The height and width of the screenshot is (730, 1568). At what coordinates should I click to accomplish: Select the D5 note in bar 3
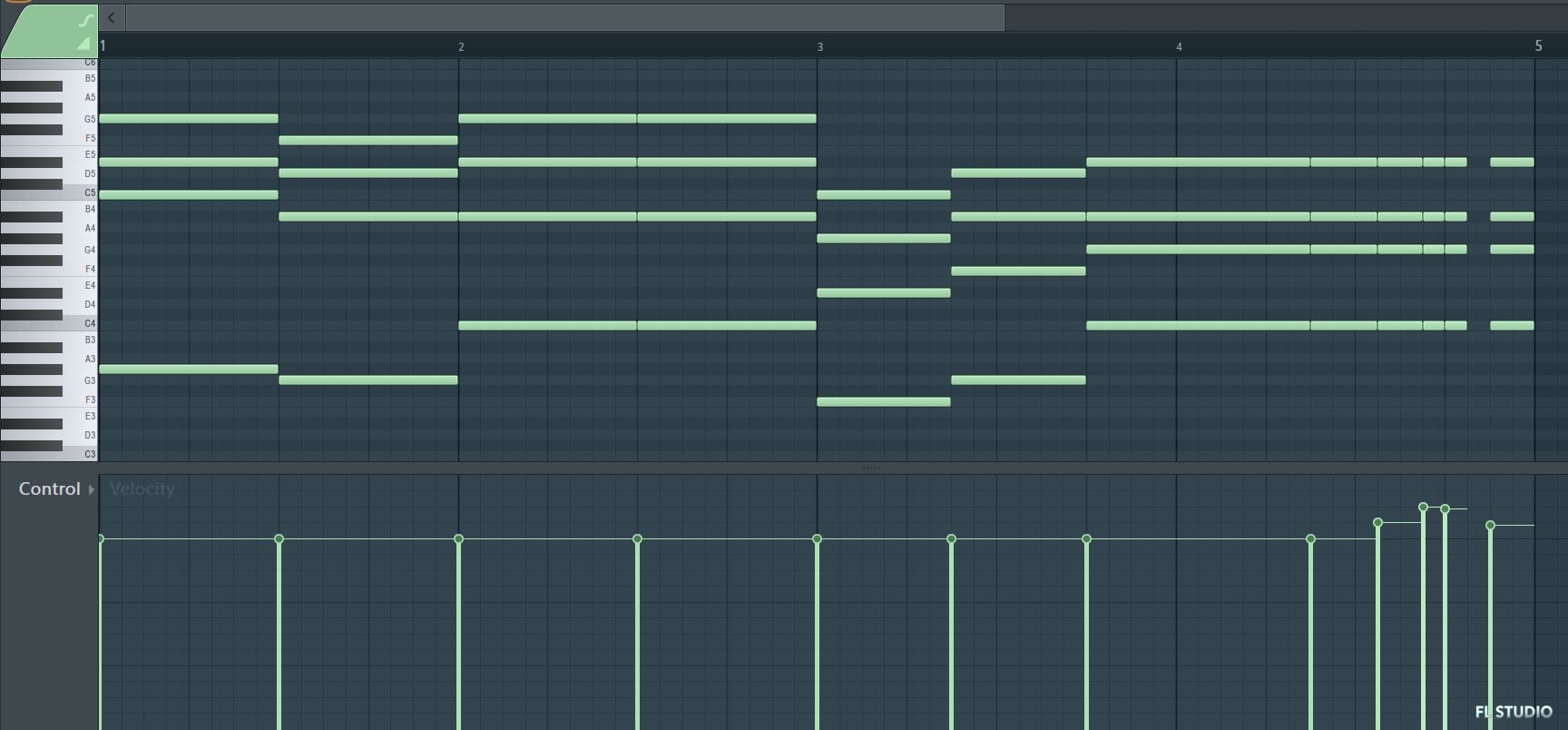1018,173
